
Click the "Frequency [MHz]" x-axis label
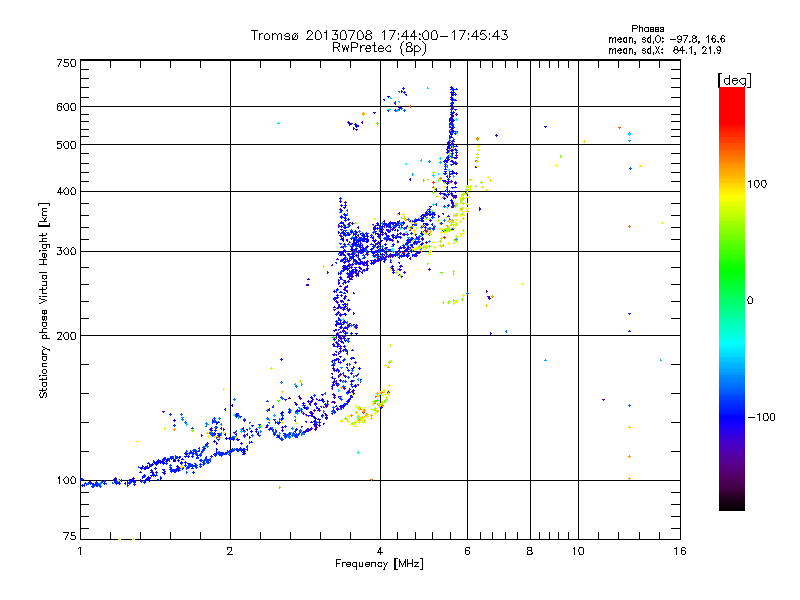pos(379,564)
